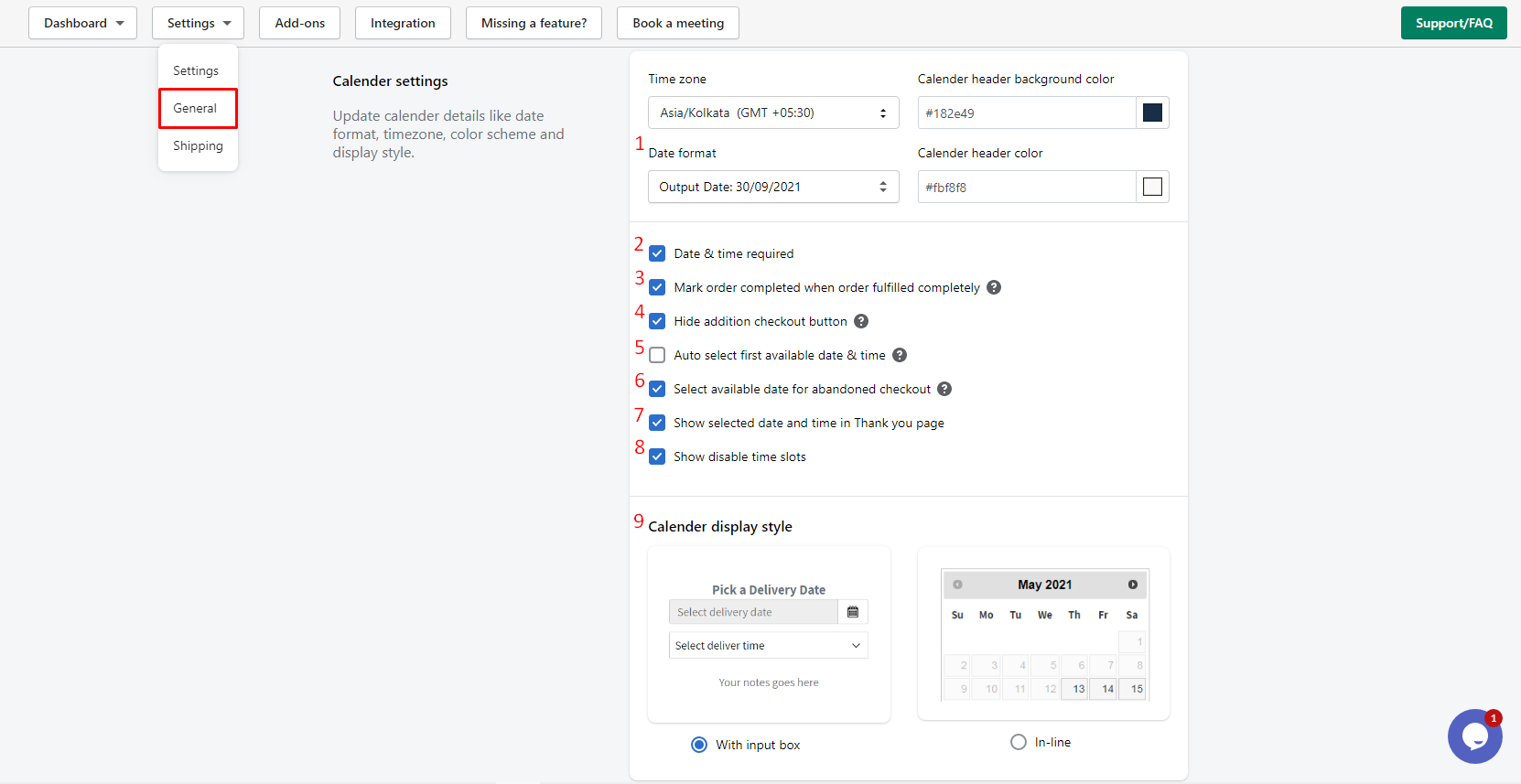Uncheck Mark order completed when fulfilled
Screen dimensions: 1521x784
coord(657,287)
